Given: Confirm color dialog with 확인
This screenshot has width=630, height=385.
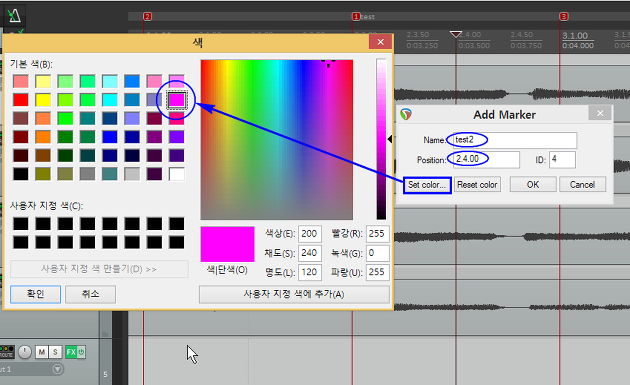Looking at the screenshot, I should 35,294.
